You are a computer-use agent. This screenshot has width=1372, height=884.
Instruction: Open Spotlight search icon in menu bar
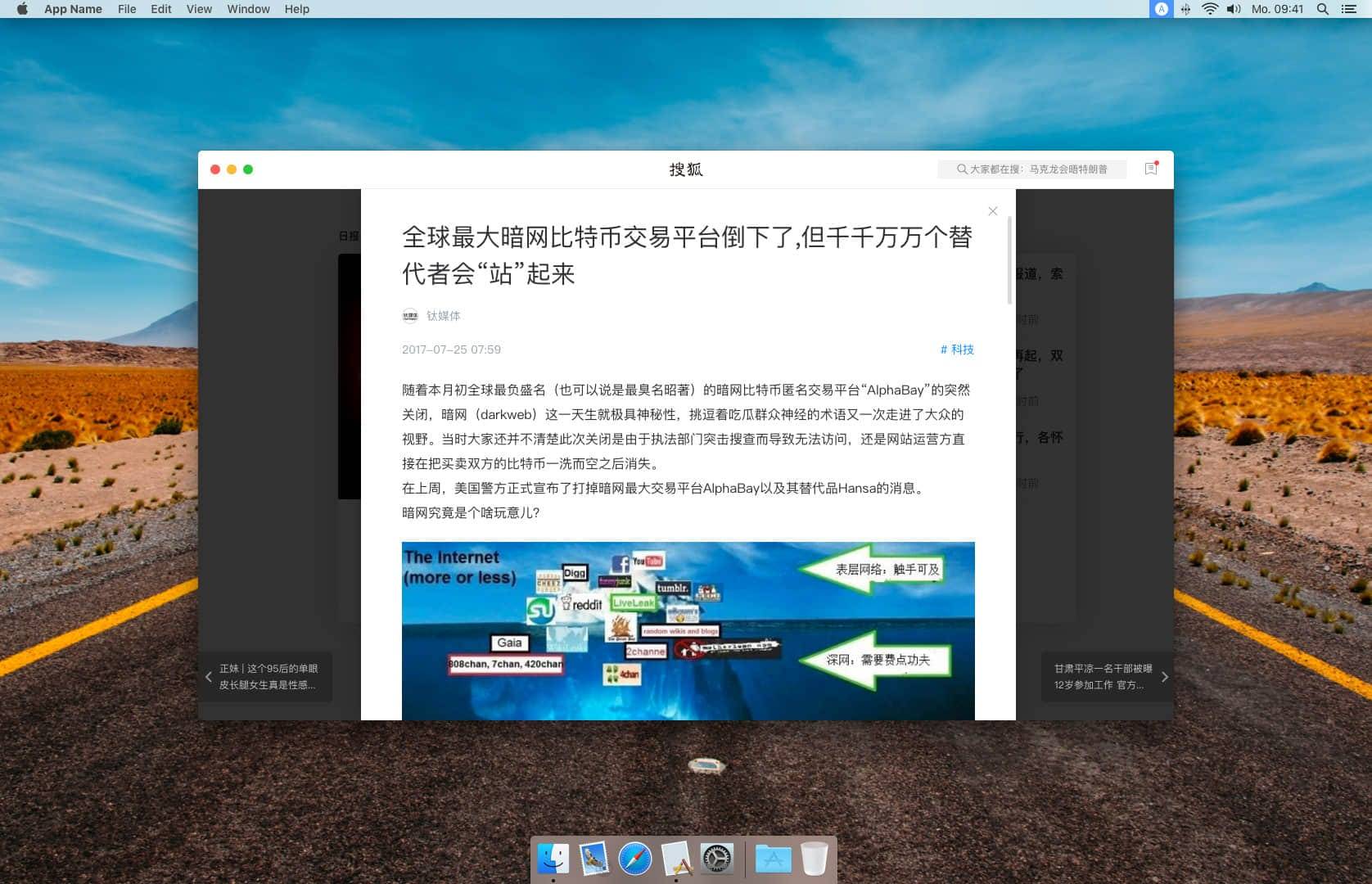tap(1322, 9)
